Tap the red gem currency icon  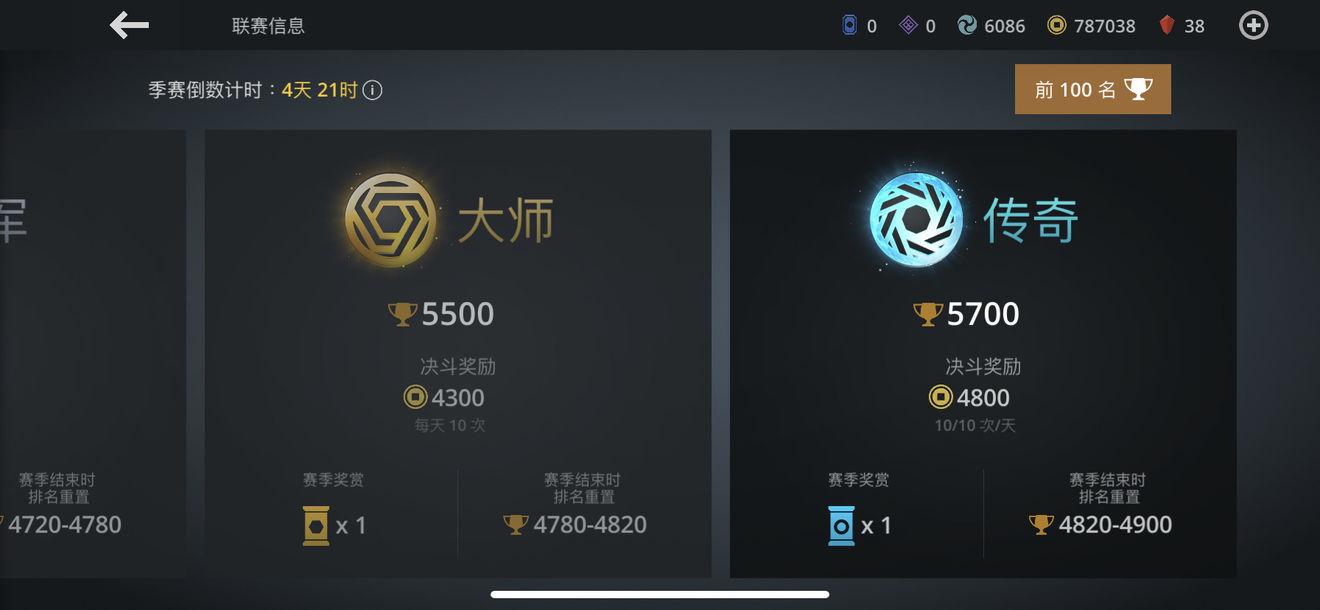coord(1166,26)
